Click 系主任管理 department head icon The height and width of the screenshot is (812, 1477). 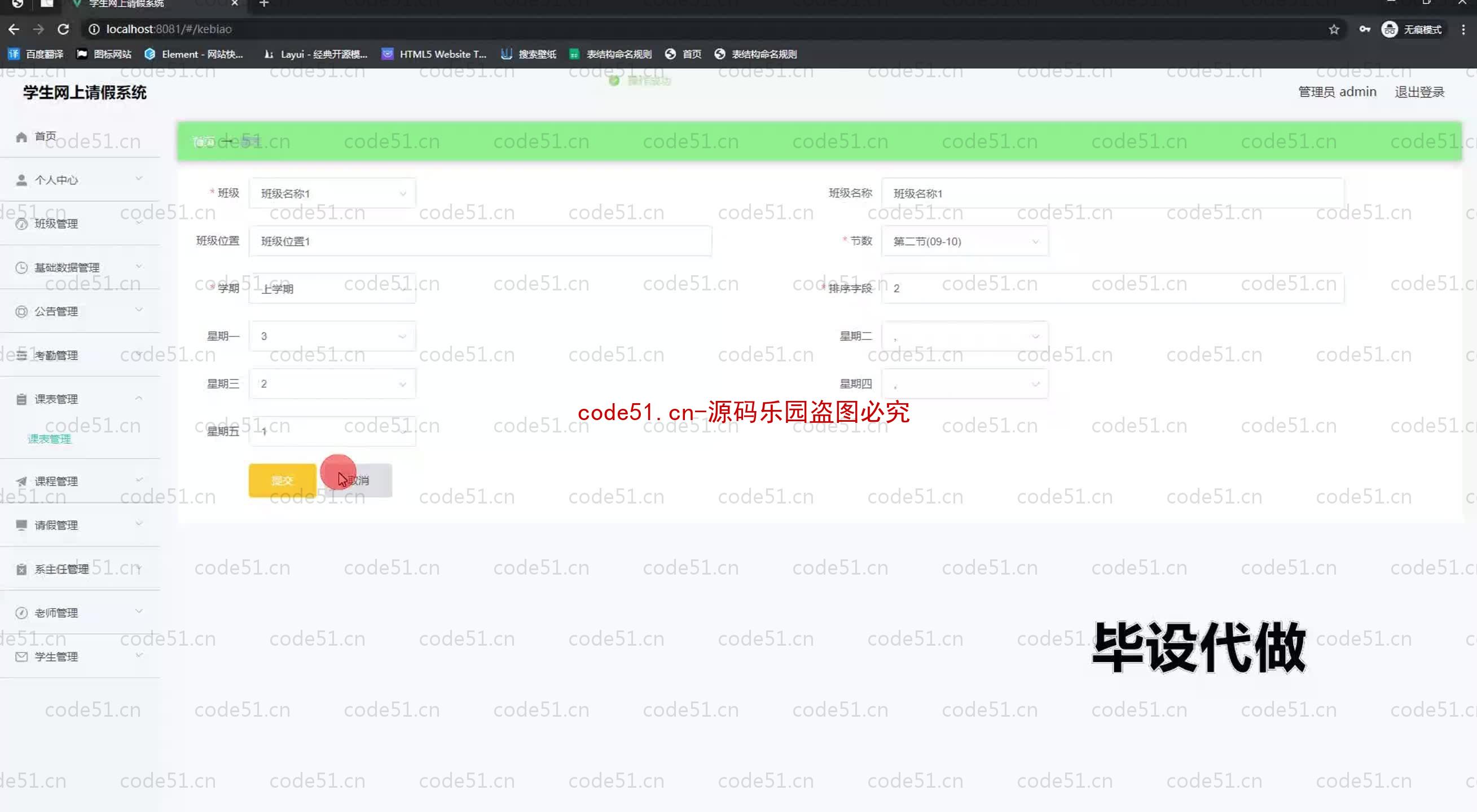point(21,568)
